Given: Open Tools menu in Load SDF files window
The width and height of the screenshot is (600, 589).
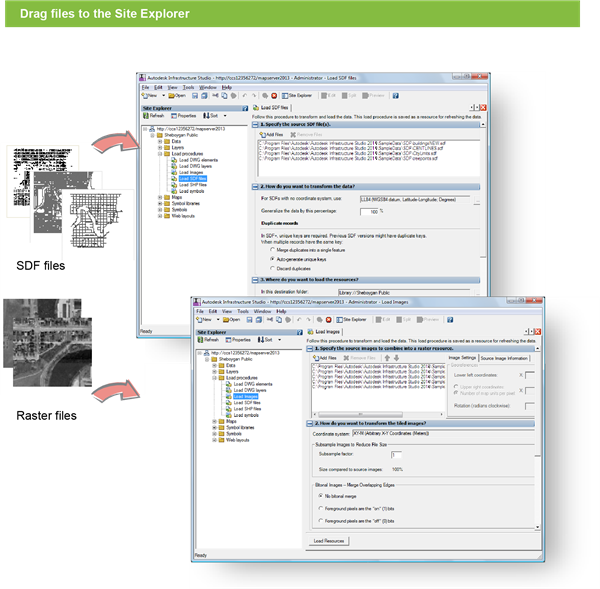Looking at the screenshot, I should [x=189, y=88].
